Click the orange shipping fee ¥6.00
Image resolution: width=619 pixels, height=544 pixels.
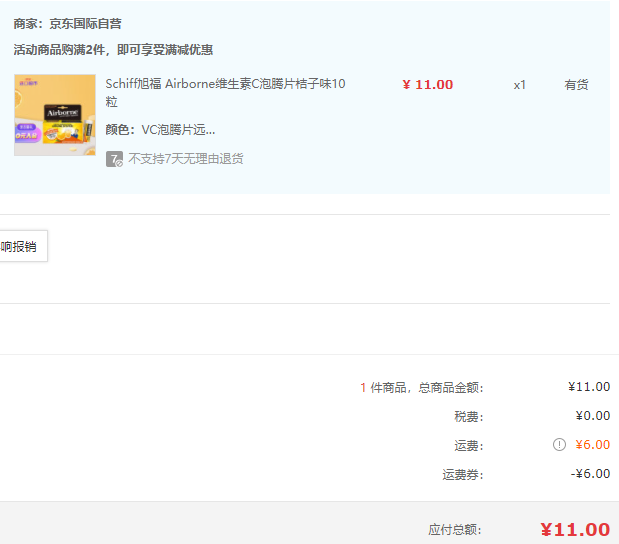(x=593, y=445)
